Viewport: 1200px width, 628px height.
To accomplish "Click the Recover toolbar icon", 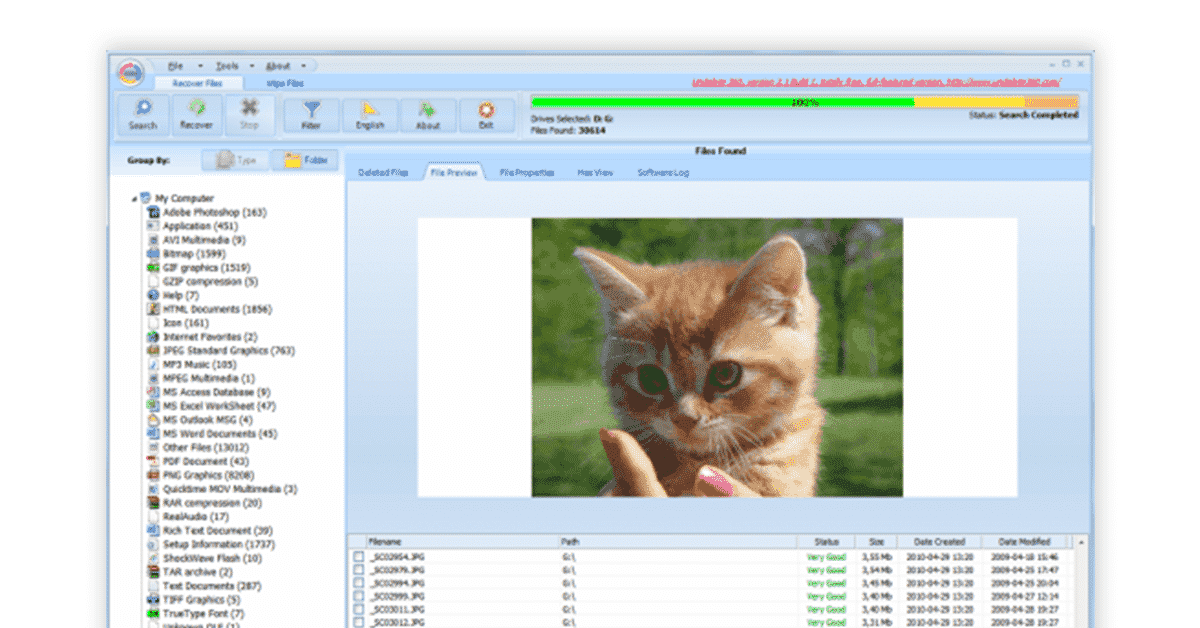I will click(196, 115).
